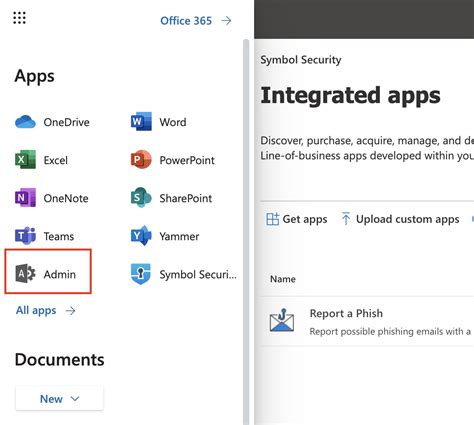The height and width of the screenshot is (425, 474).
Task: Open the SharePoint app icon
Action: click(141, 198)
